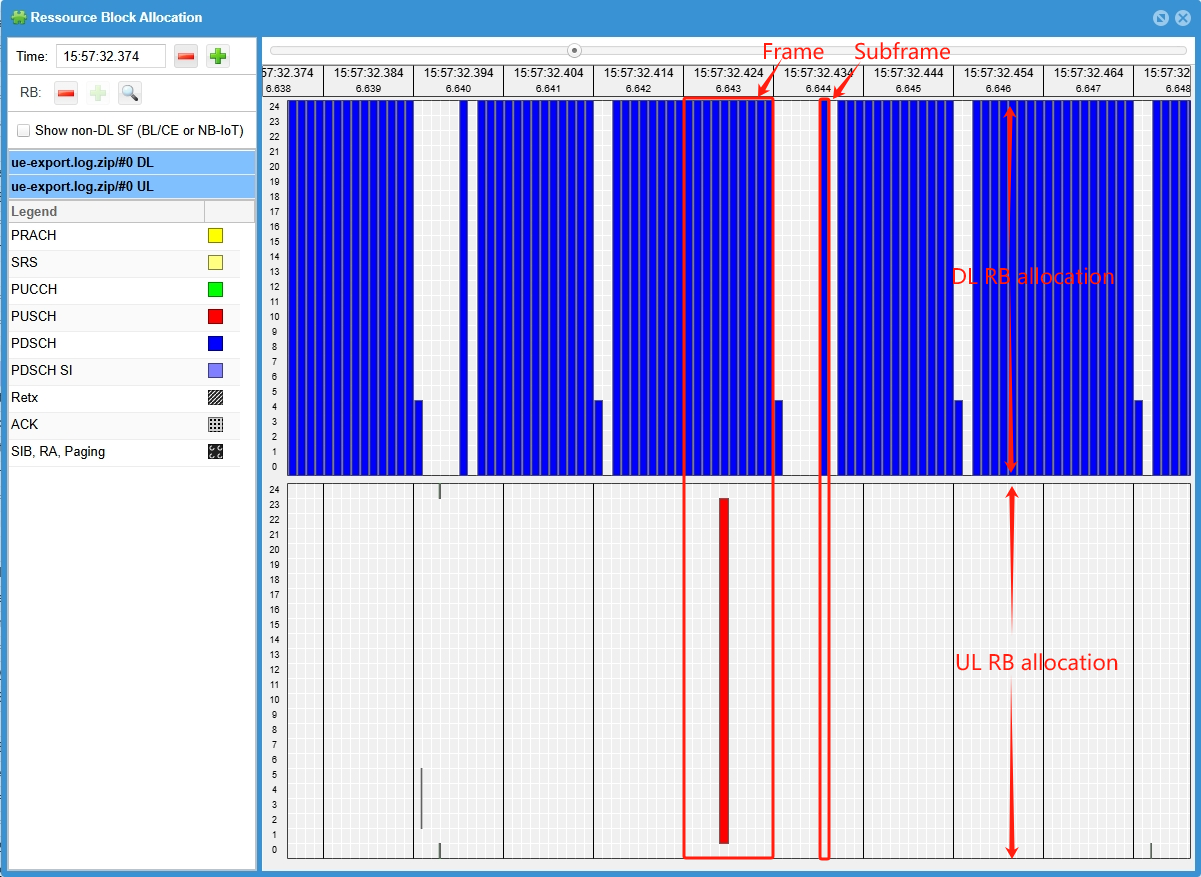Click the green puzzle piece window icon
The height and width of the screenshot is (877, 1201).
point(18,17)
